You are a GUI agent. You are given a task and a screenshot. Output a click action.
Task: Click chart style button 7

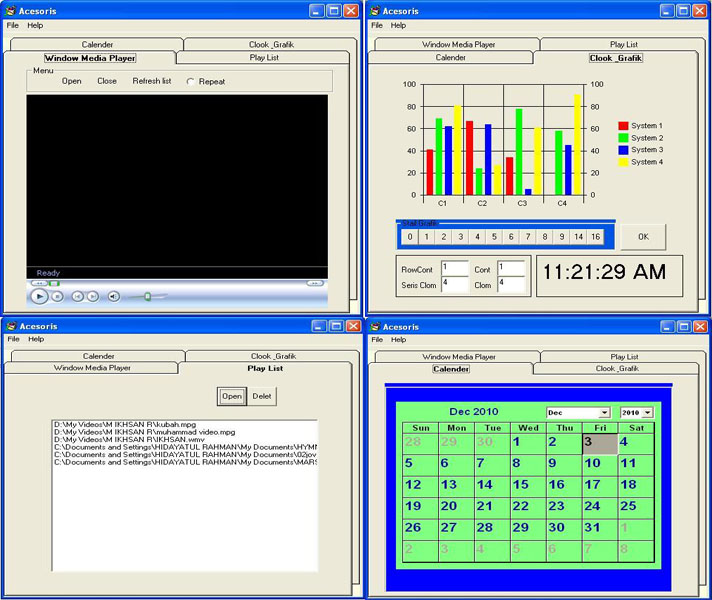coord(528,237)
